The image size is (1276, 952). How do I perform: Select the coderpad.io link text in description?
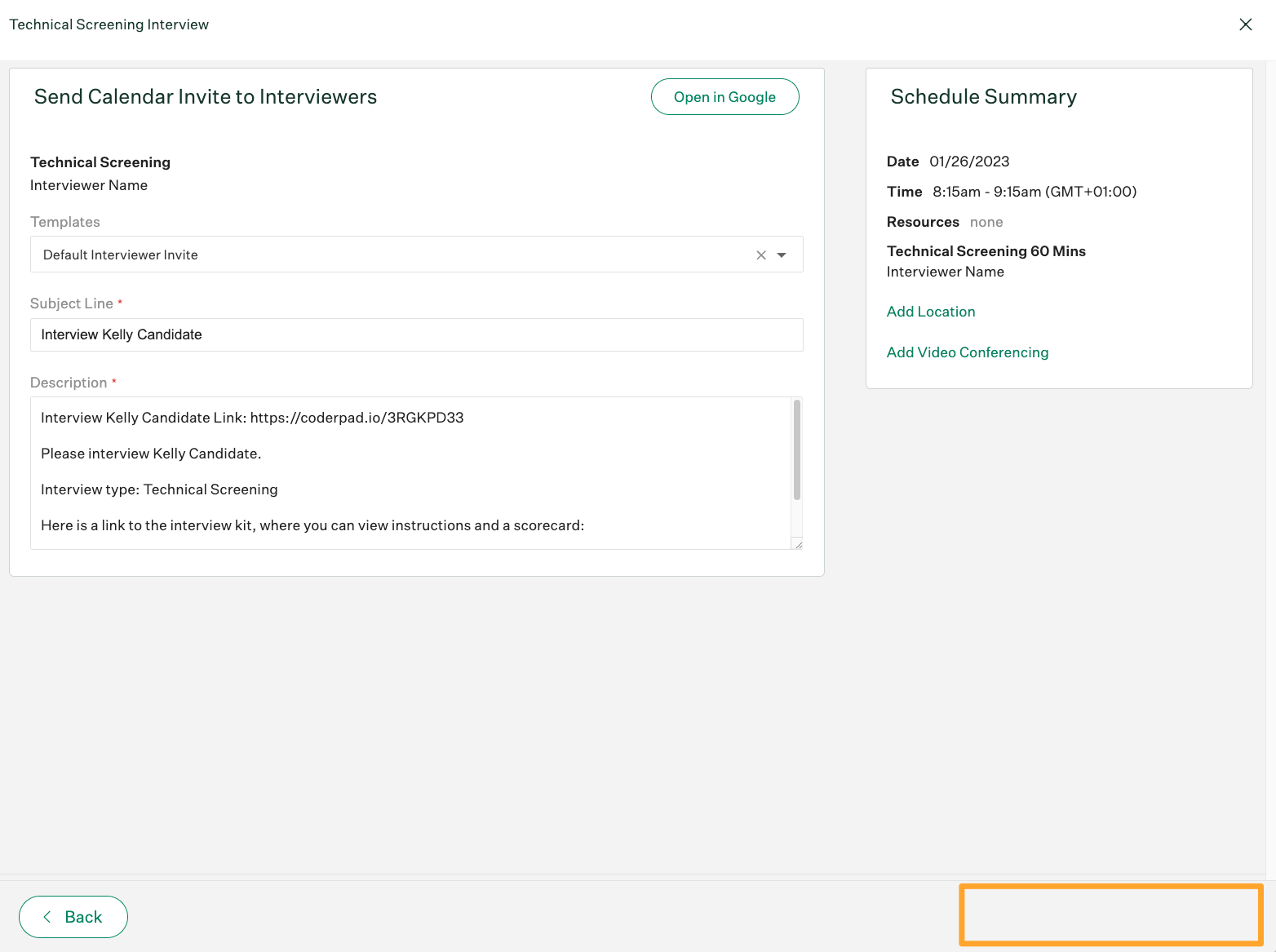tap(357, 418)
